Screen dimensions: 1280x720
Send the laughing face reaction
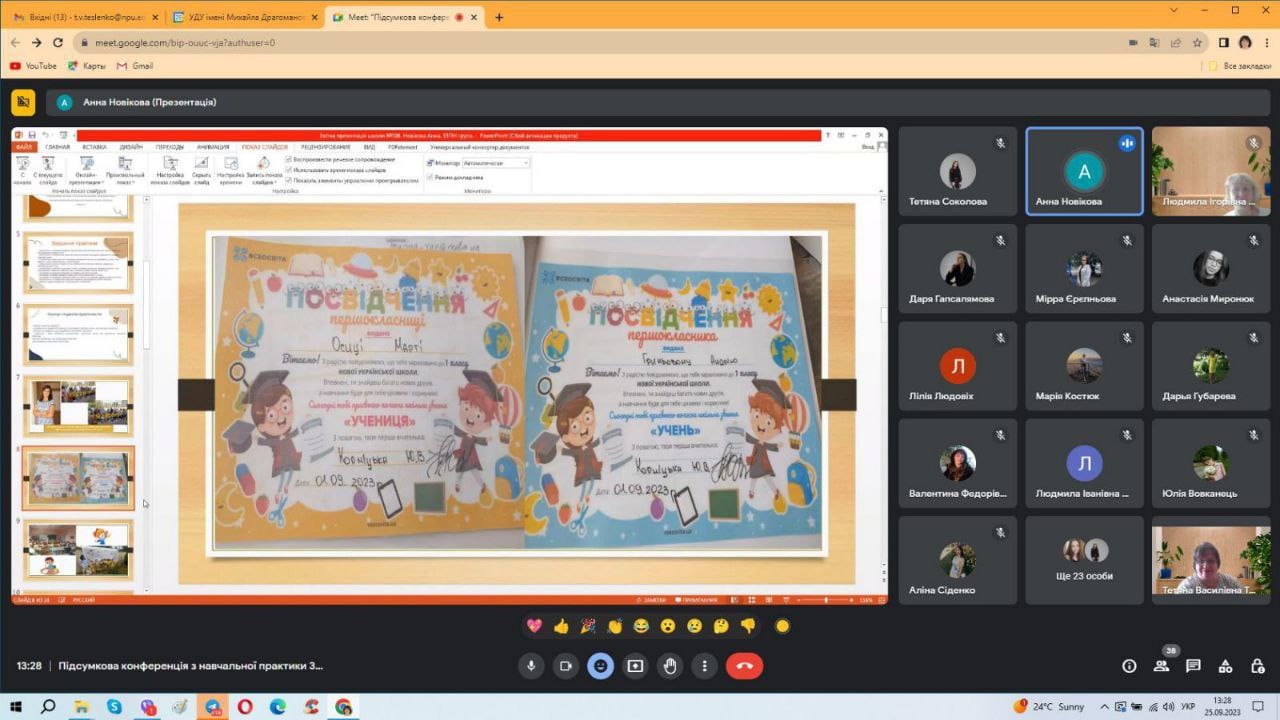click(x=641, y=626)
